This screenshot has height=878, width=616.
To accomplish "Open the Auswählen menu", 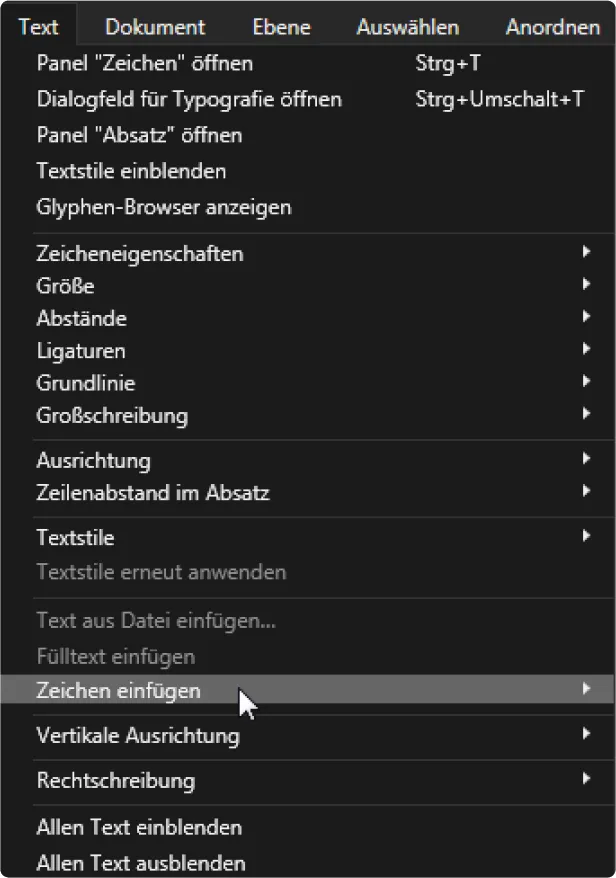I will (407, 27).
